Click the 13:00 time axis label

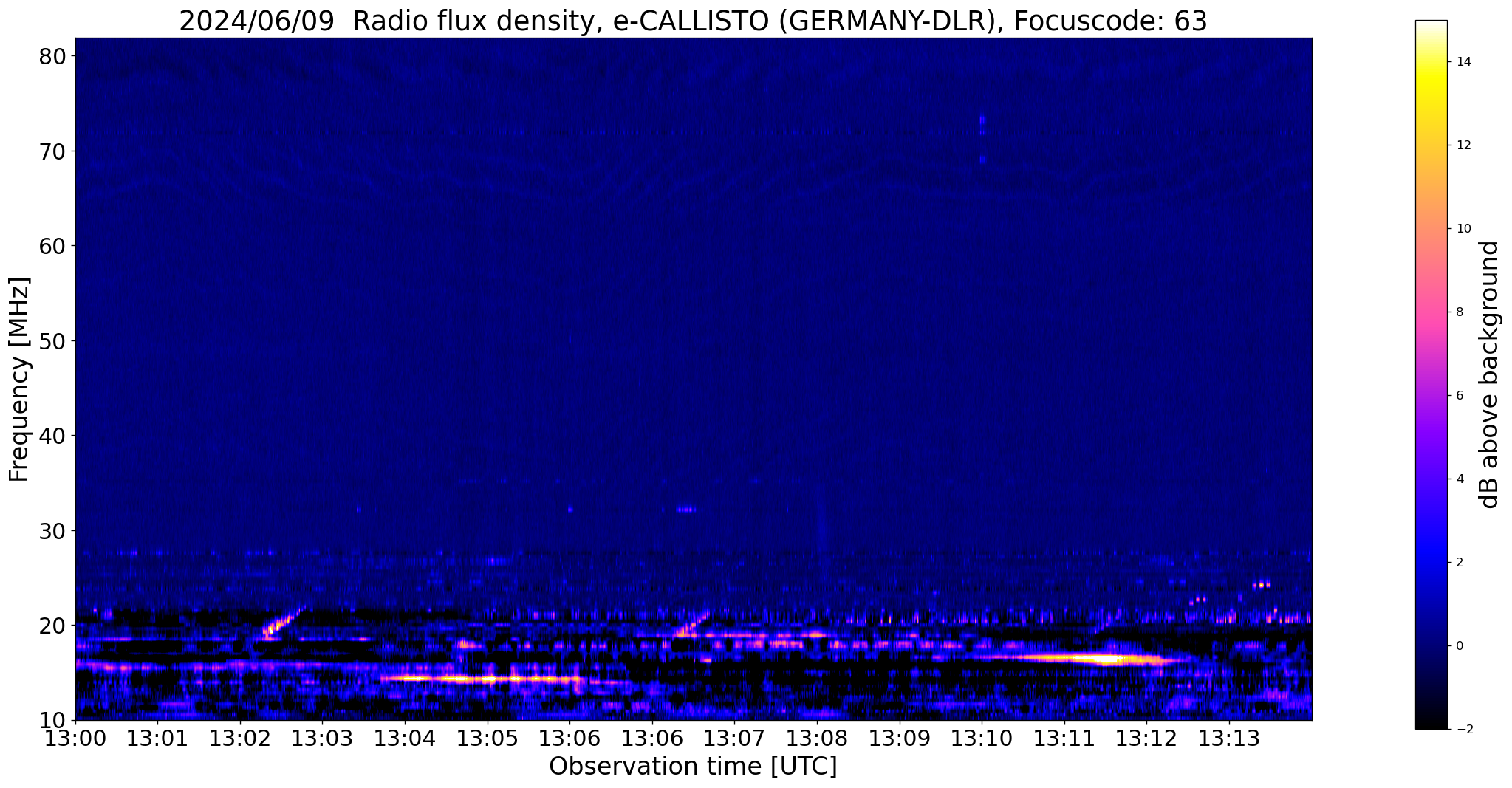(x=75, y=738)
